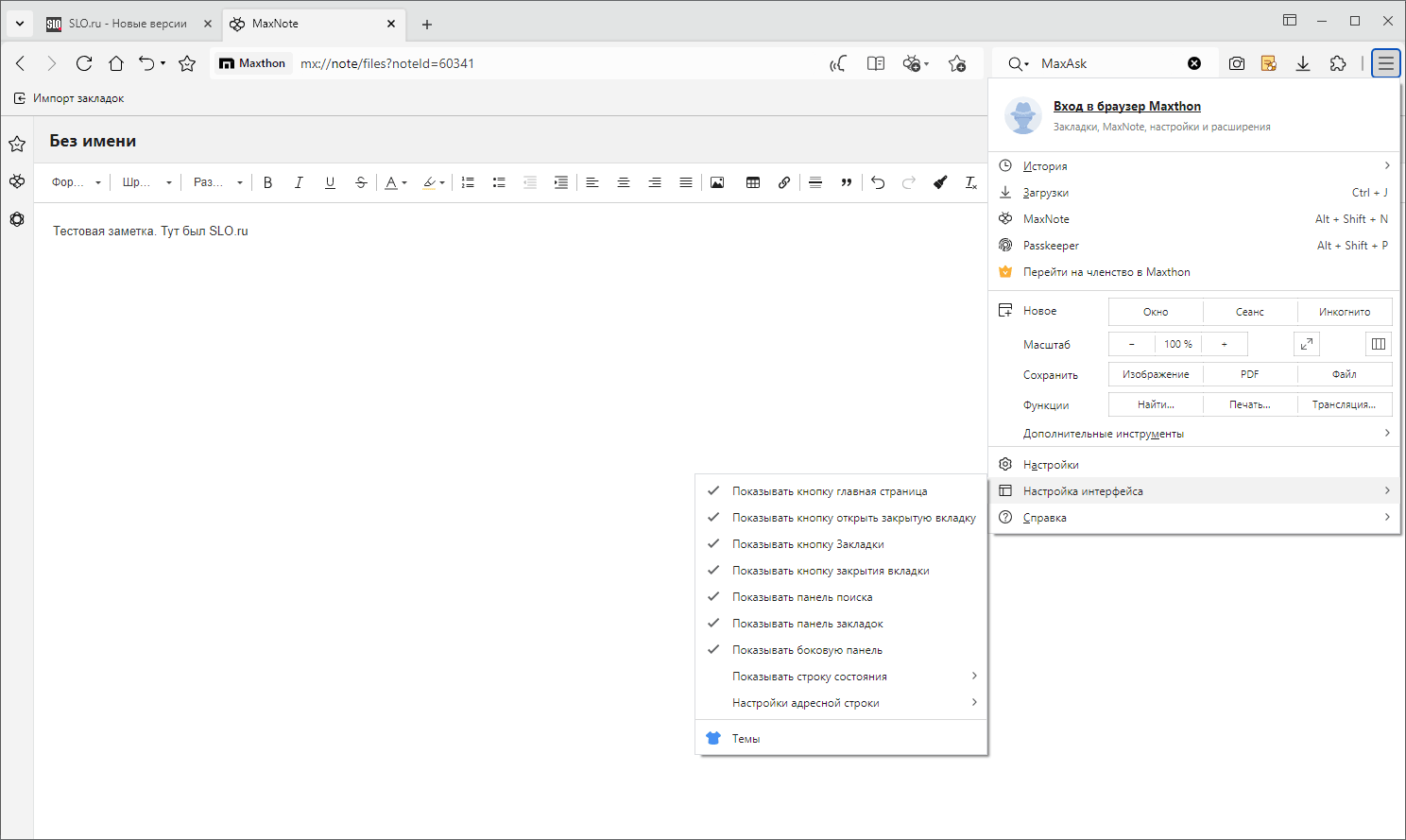Screen dimensions: 1406x840
Task: Uncheck Показывать панель закладок
Action: (807, 624)
